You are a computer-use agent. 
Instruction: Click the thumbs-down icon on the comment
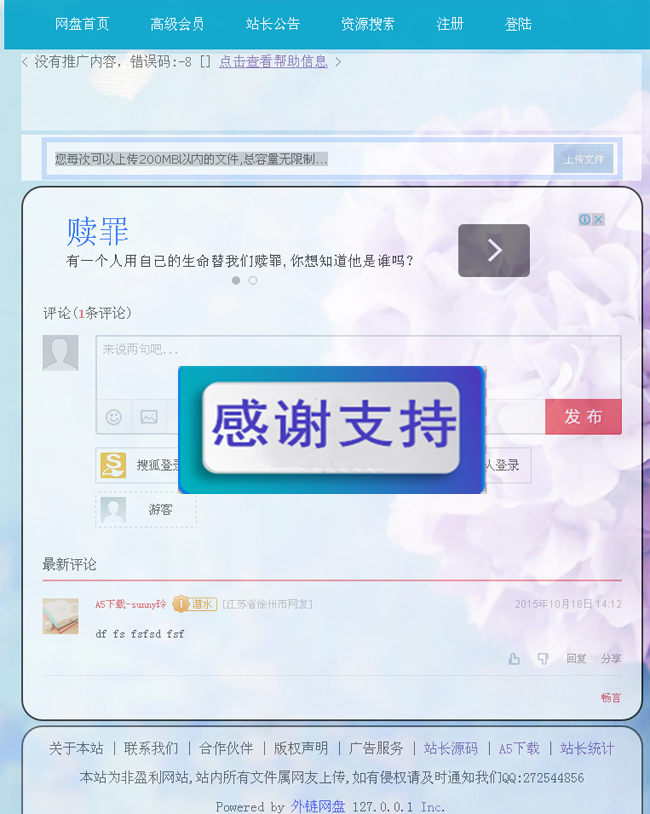tap(543, 659)
